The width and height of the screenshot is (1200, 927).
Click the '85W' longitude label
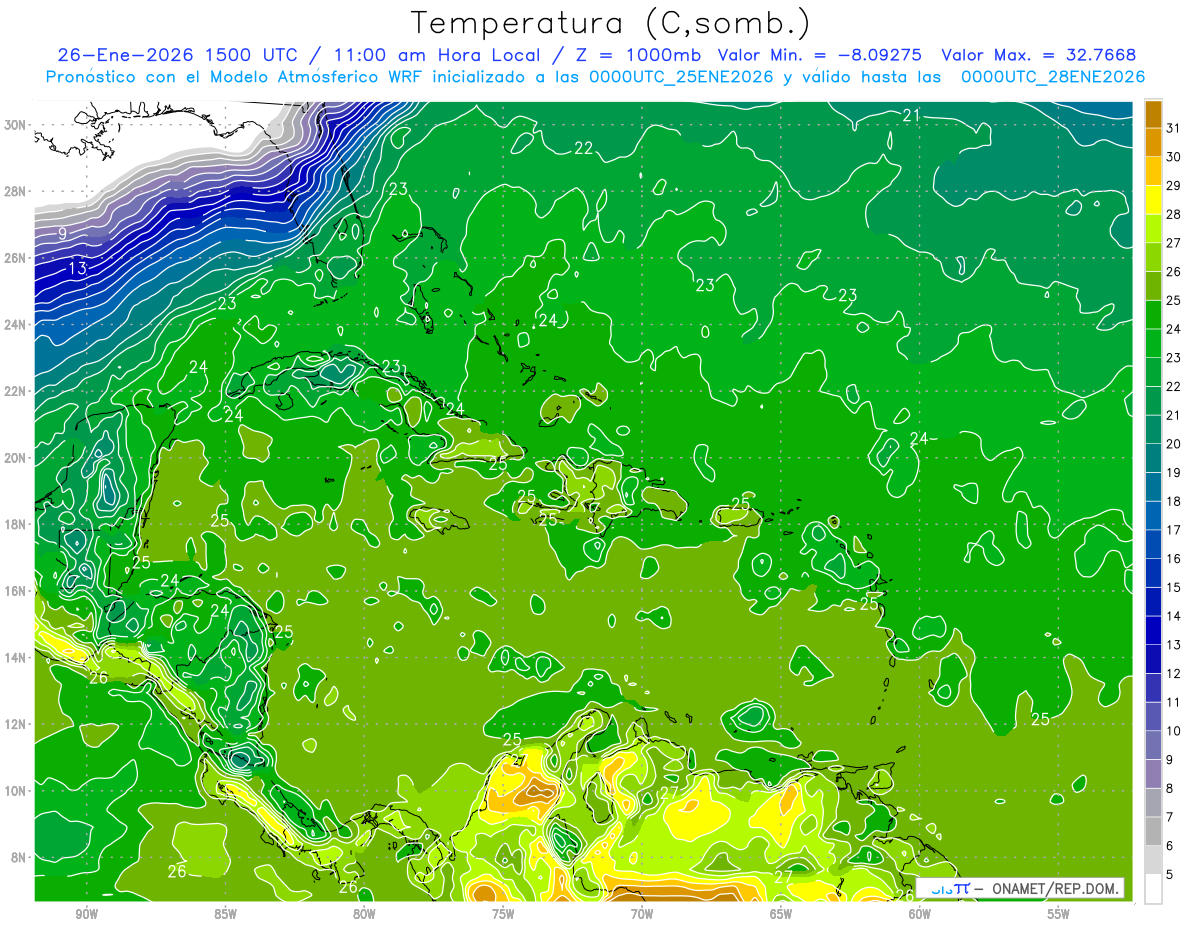coord(225,914)
